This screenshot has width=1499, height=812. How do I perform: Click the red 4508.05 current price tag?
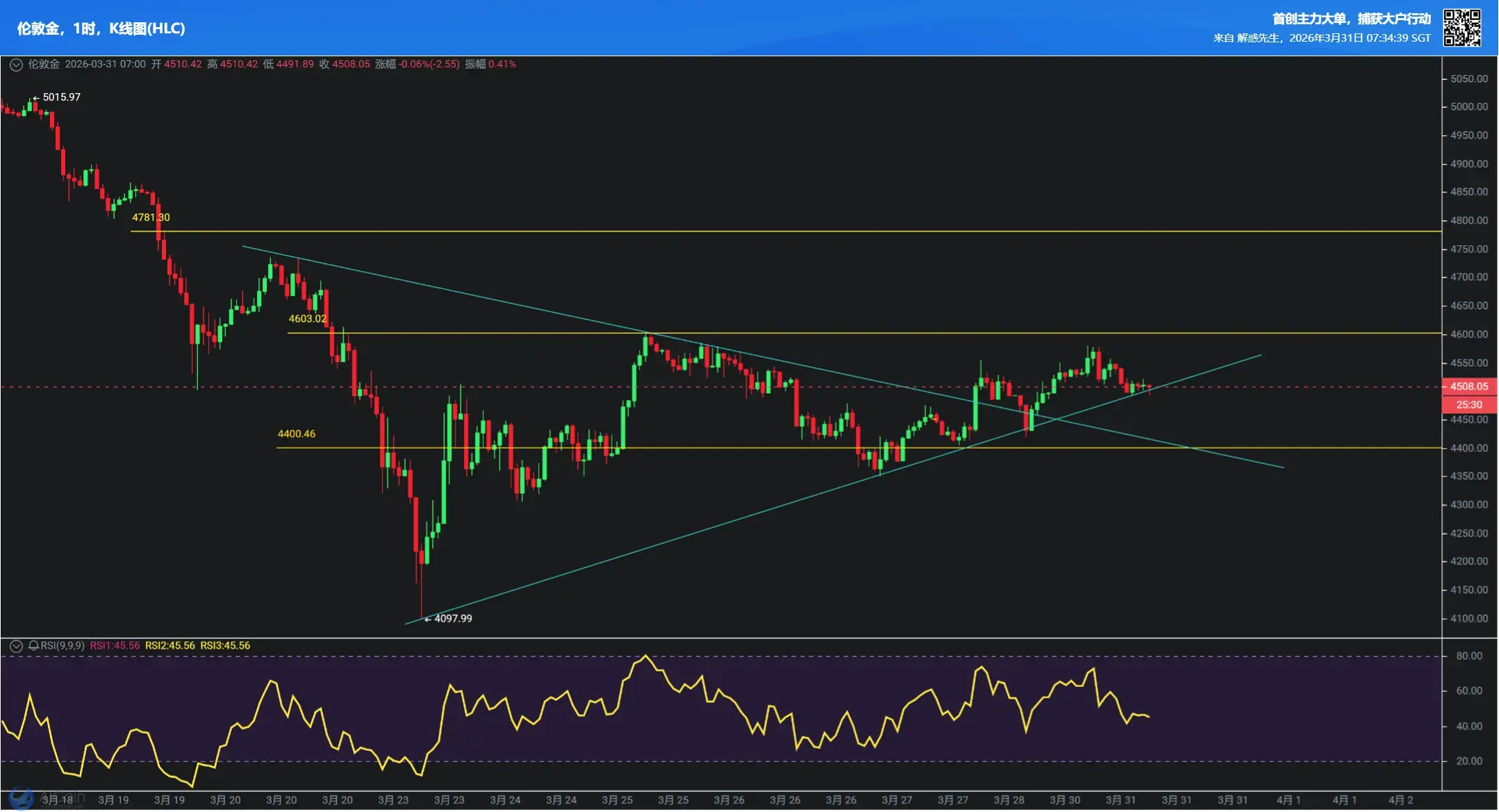coord(1468,386)
